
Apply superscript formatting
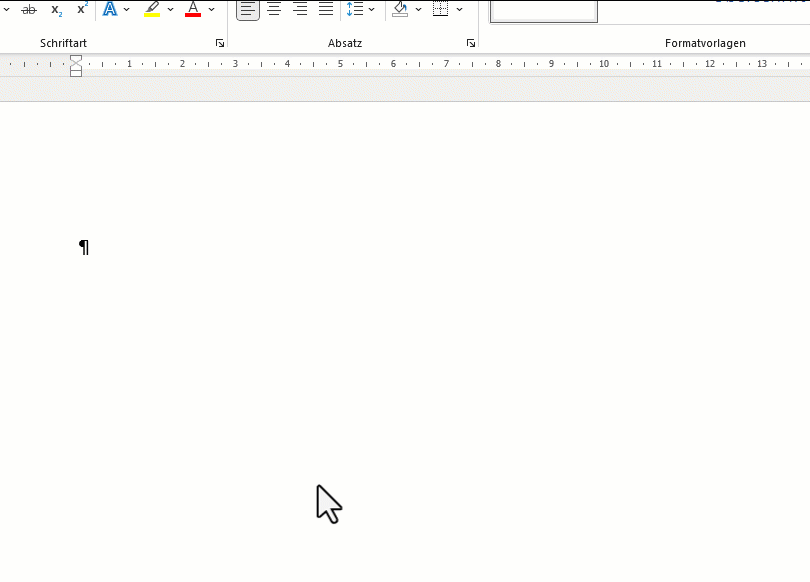point(83,9)
